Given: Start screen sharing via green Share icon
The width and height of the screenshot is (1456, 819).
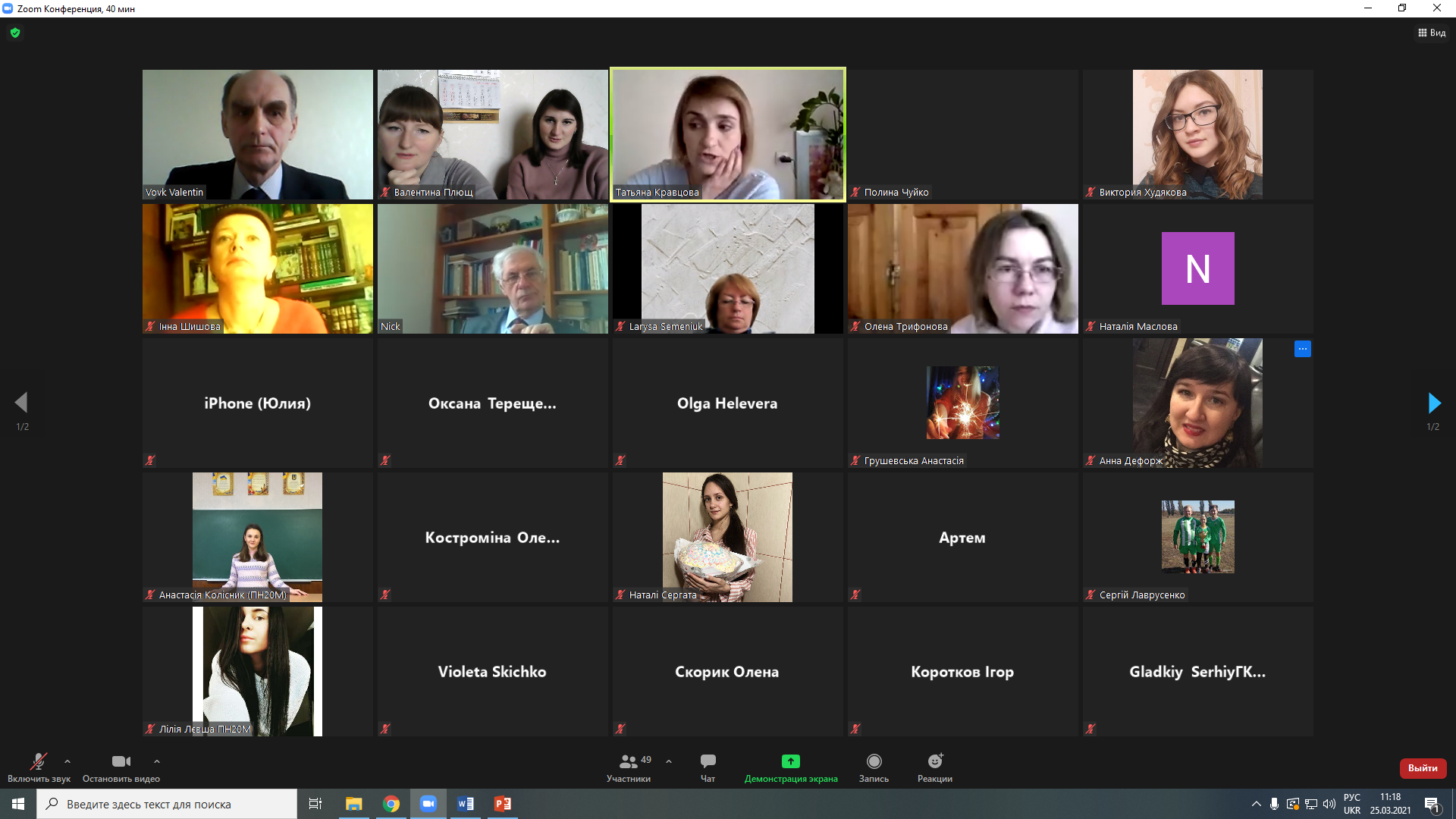Looking at the screenshot, I should pos(790,761).
